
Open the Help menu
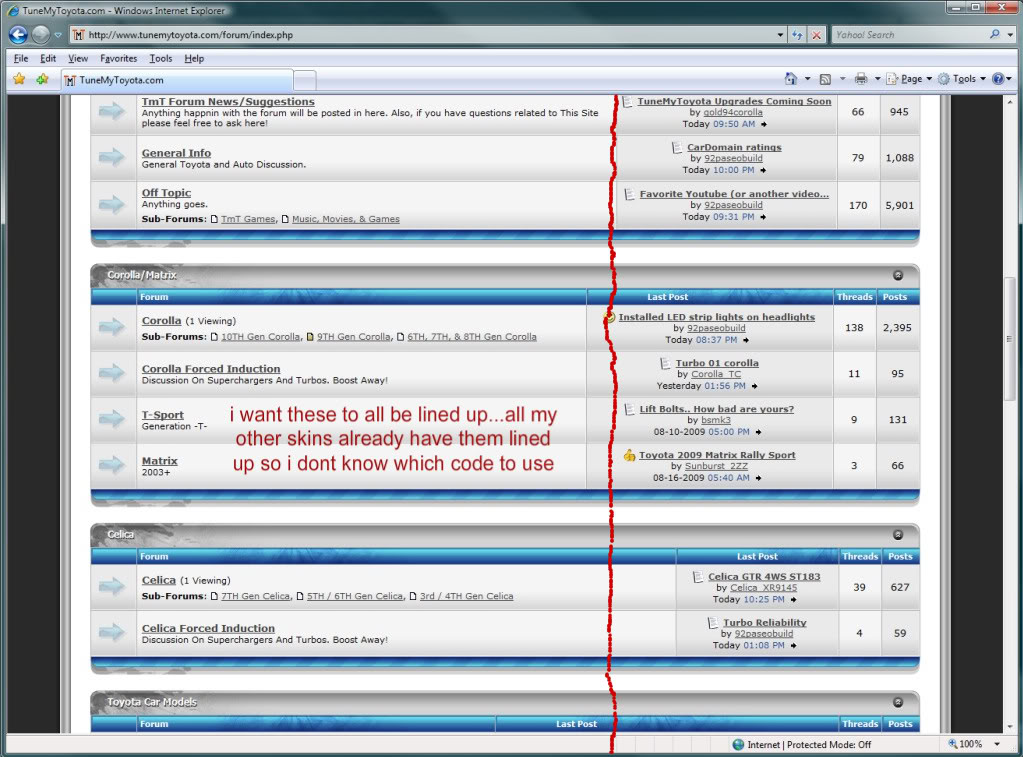(194, 58)
